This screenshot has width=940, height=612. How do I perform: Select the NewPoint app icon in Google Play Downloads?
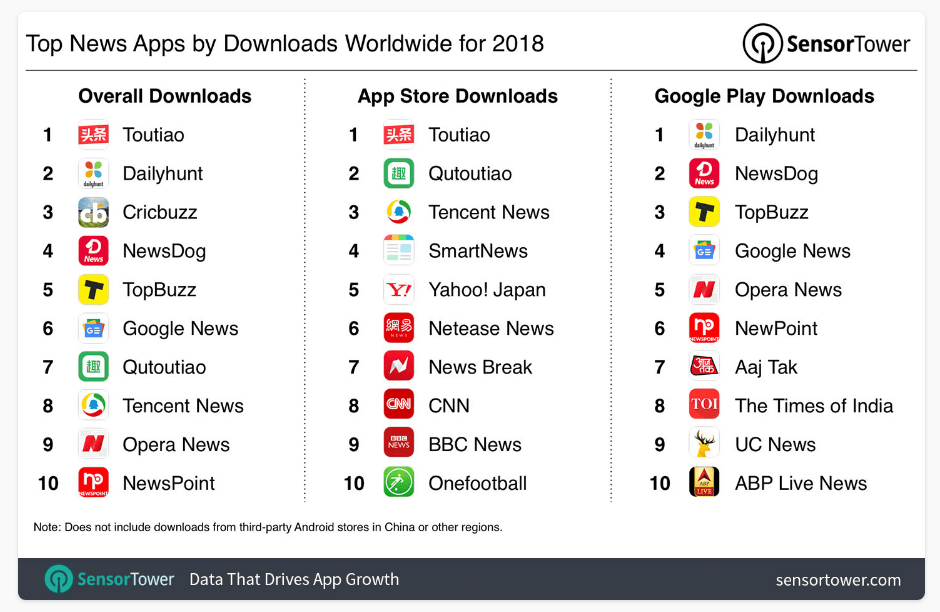click(x=704, y=328)
